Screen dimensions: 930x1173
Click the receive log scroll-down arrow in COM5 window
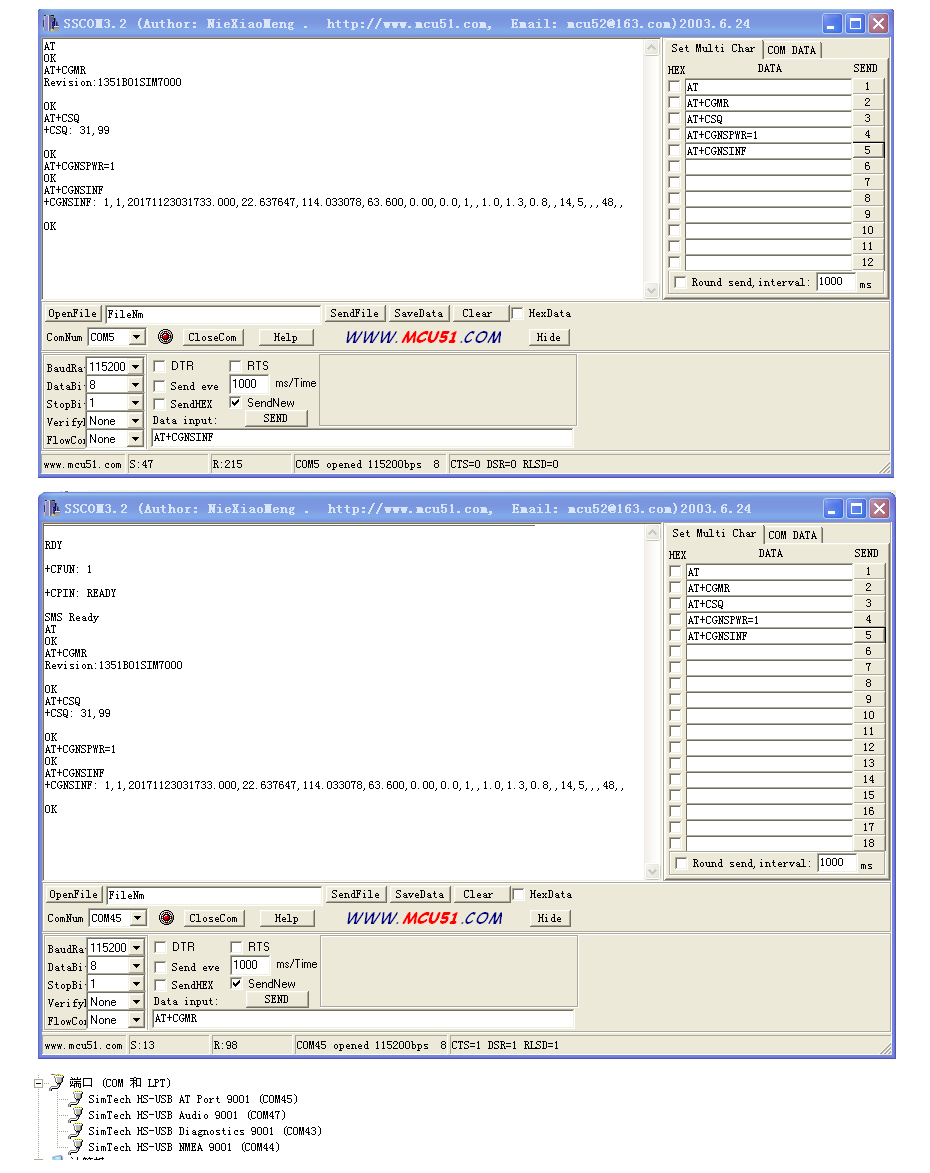651,290
